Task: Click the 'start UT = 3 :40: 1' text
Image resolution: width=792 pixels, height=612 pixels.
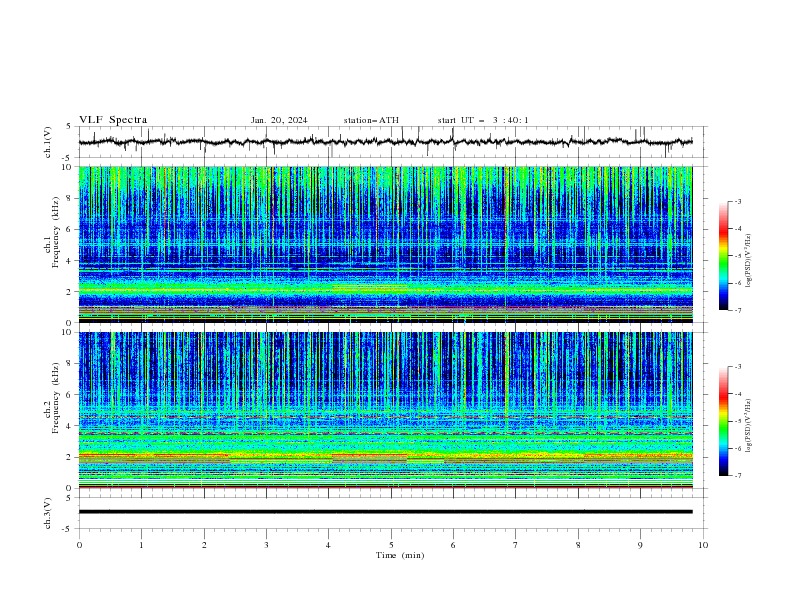Action: point(483,120)
